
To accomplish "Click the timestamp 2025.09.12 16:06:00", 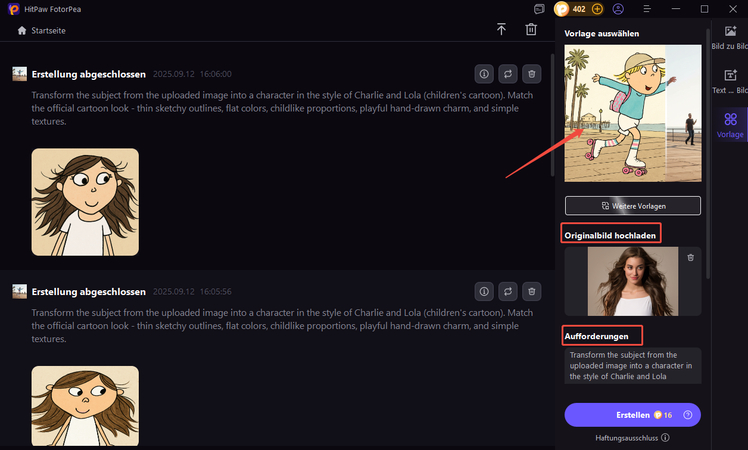I will (x=192, y=74).
